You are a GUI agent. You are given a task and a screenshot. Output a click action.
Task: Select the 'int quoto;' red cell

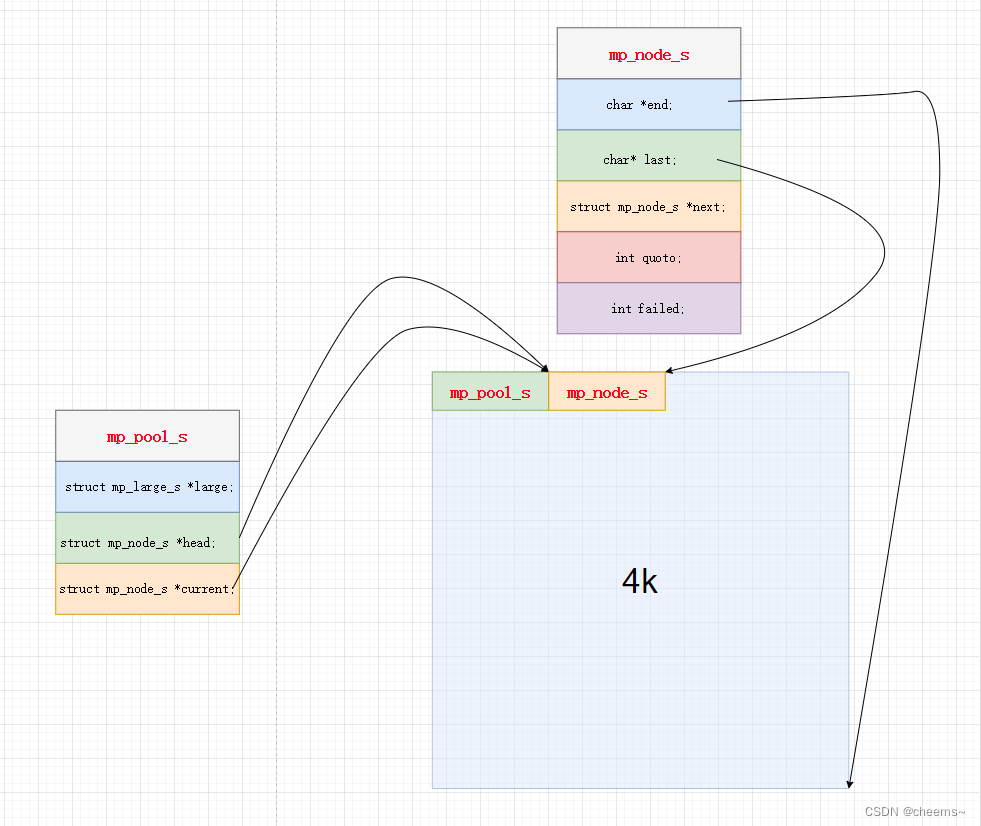click(649, 257)
